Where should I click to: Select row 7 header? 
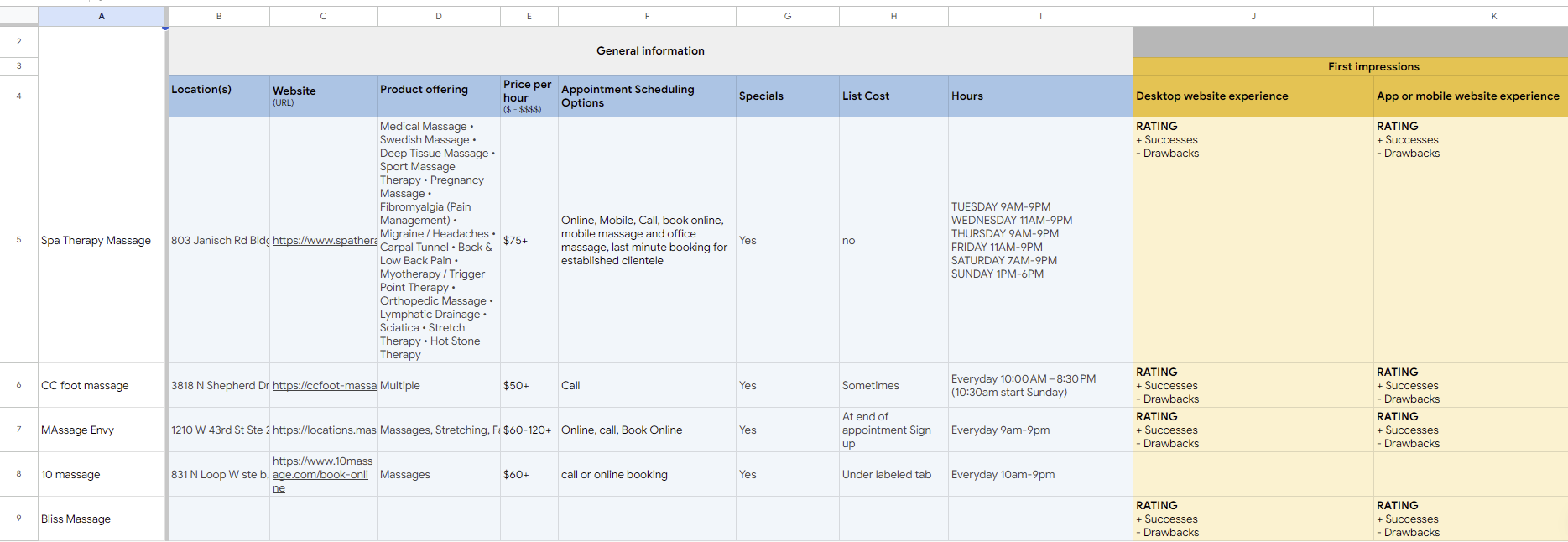(18, 430)
